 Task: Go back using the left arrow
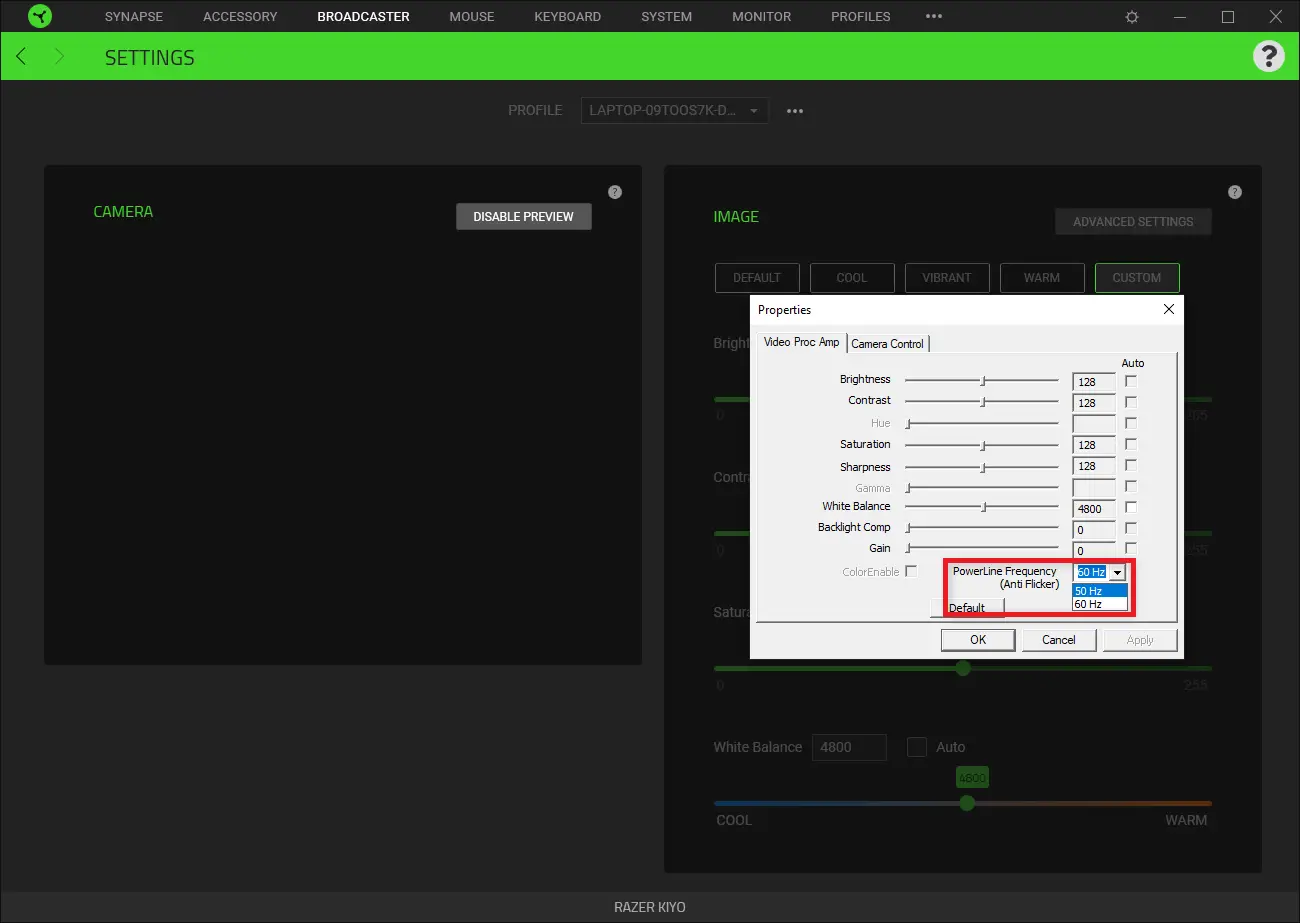tap(22, 57)
